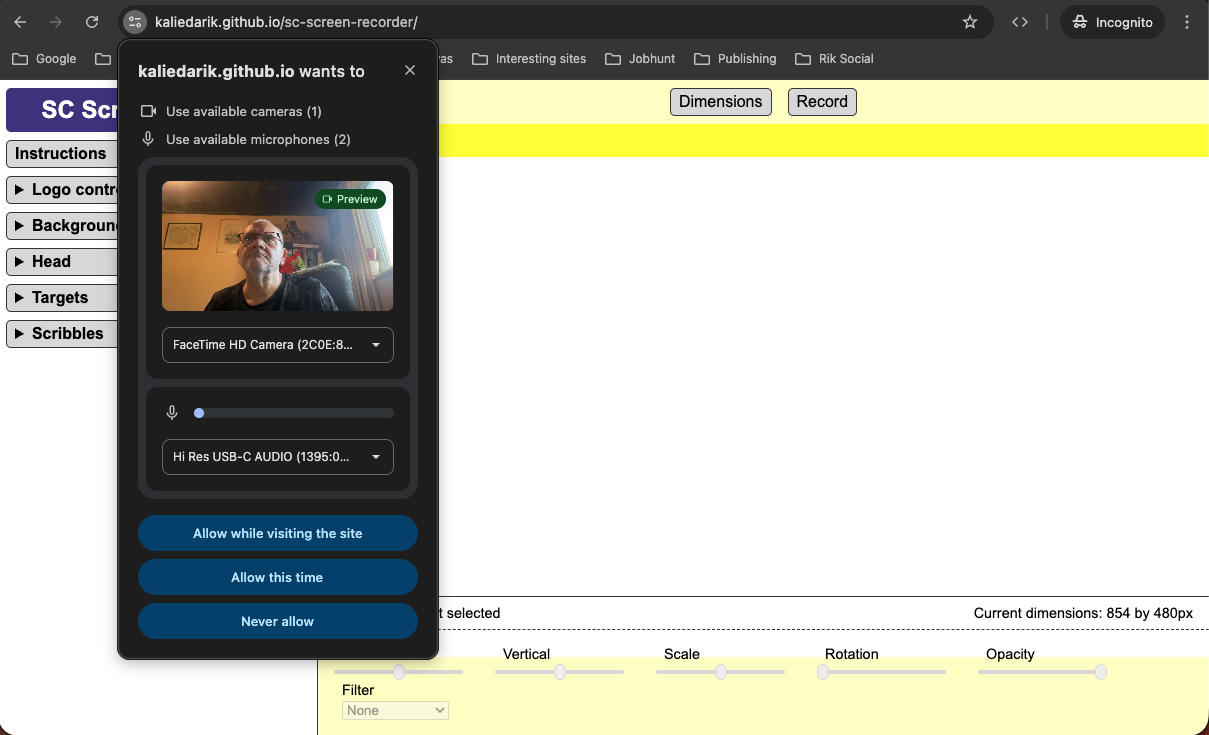Click the camera icon next to 'Use available cameras'
The image size is (1209, 735).
(x=147, y=111)
